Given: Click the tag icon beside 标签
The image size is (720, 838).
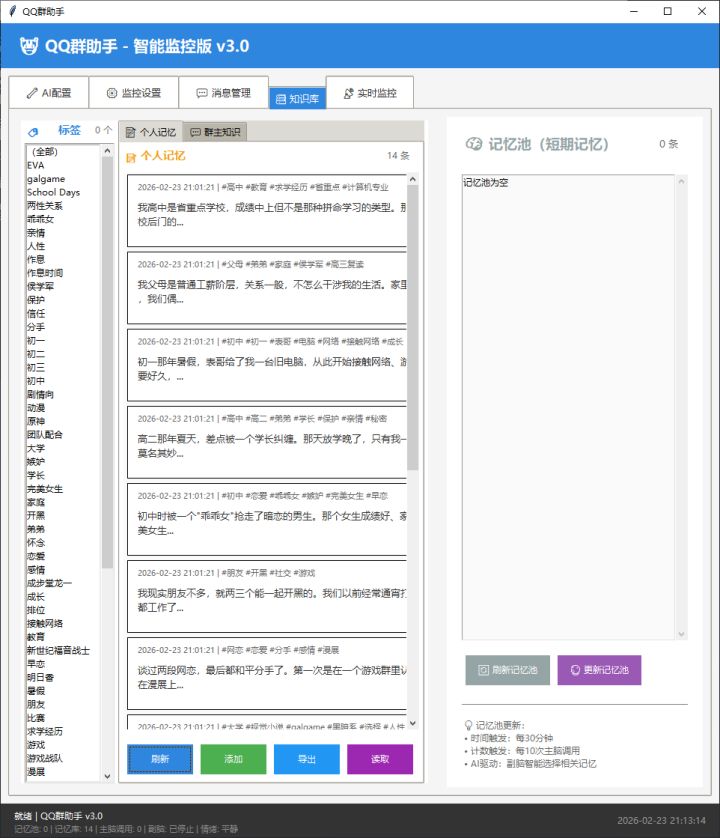Looking at the screenshot, I should point(33,132).
